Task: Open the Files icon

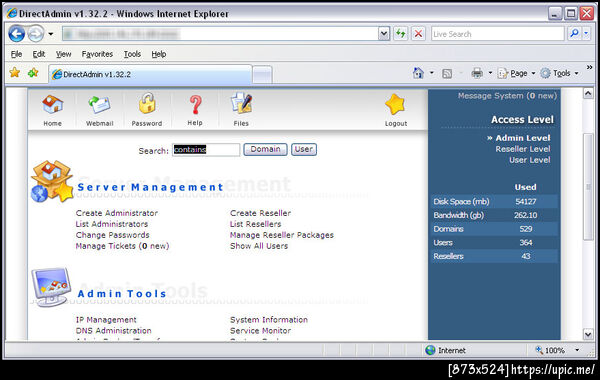Action: coord(241,103)
